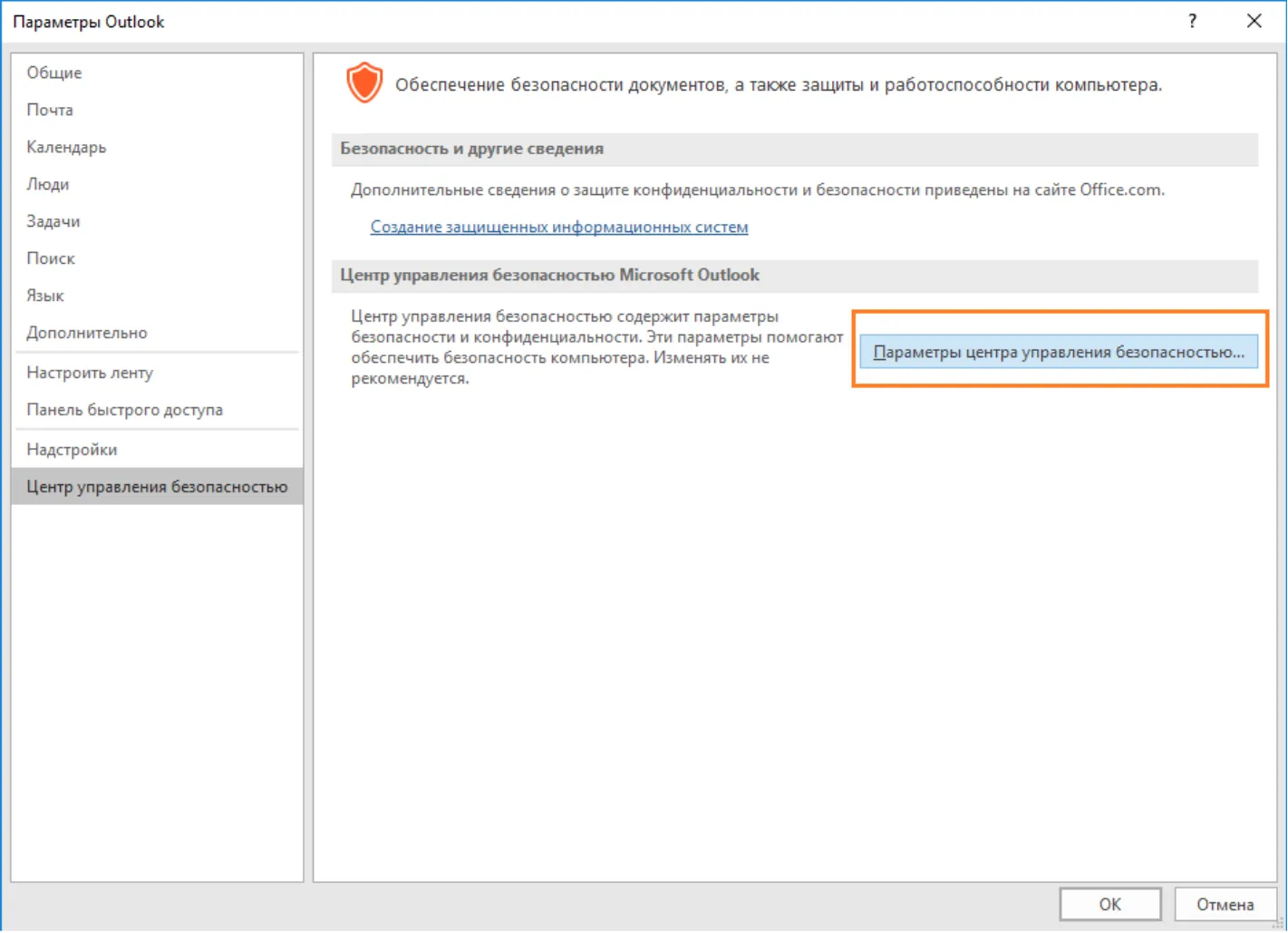Open the Общие settings category
The height and width of the screenshot is (933, 1288).
coord(157,73)
